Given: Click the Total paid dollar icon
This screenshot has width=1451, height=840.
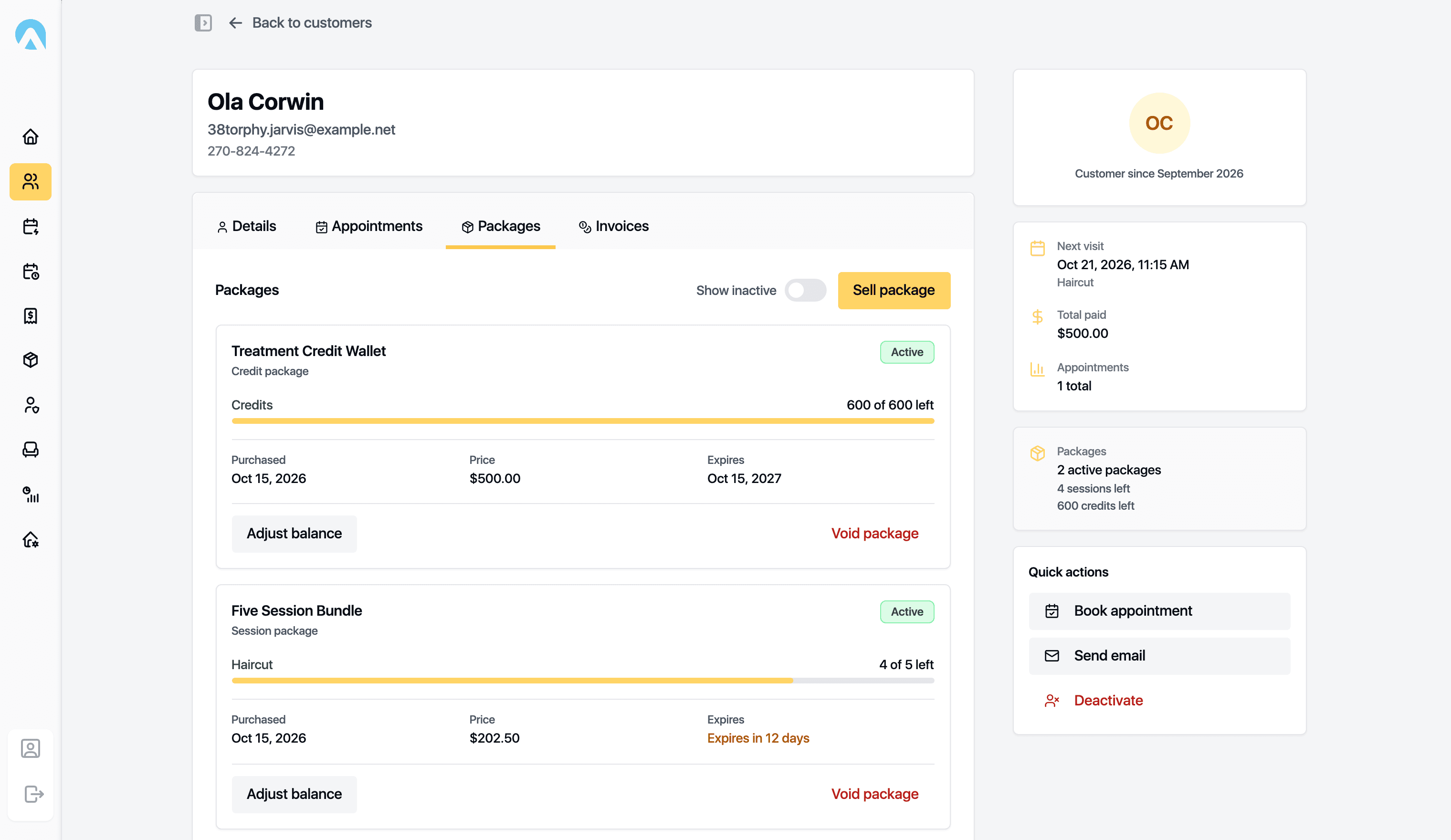Looking at the screenshot, I should 1037,317.
